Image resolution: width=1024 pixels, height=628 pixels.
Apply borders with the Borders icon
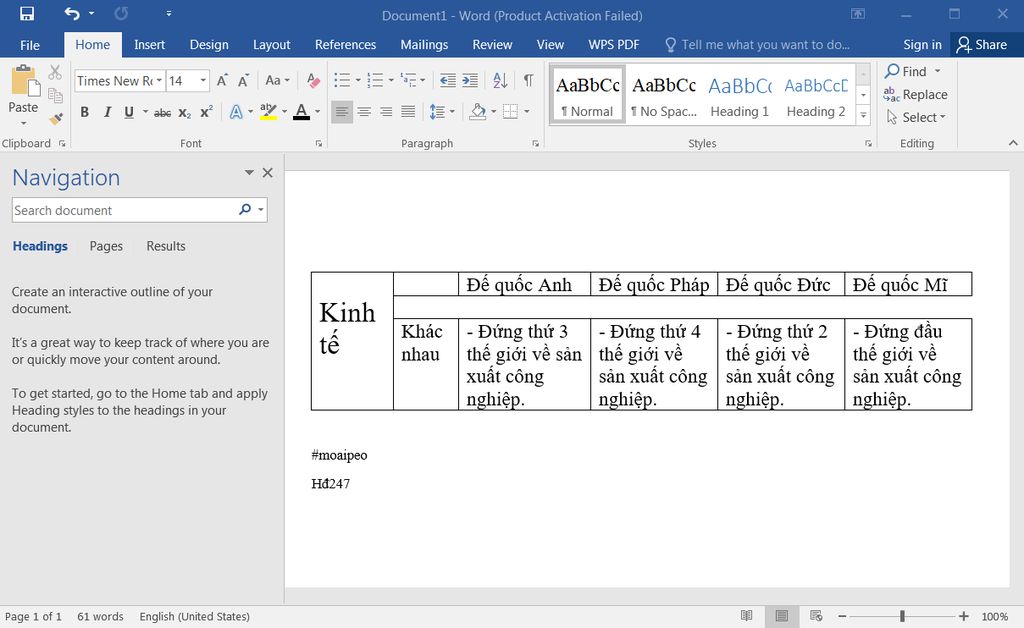(510, 112)
